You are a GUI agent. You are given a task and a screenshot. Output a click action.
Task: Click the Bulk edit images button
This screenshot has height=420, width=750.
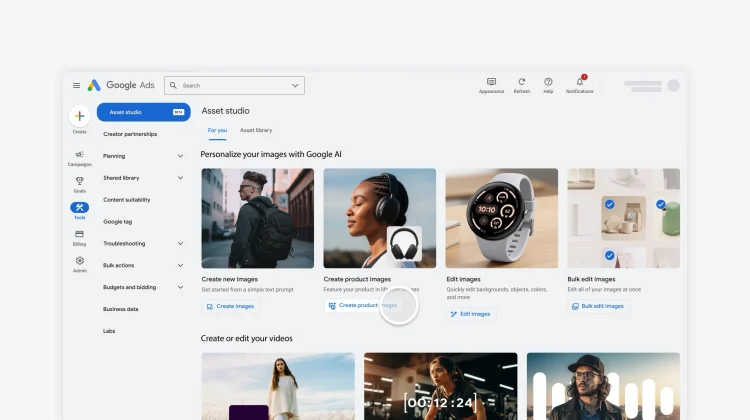598,306
